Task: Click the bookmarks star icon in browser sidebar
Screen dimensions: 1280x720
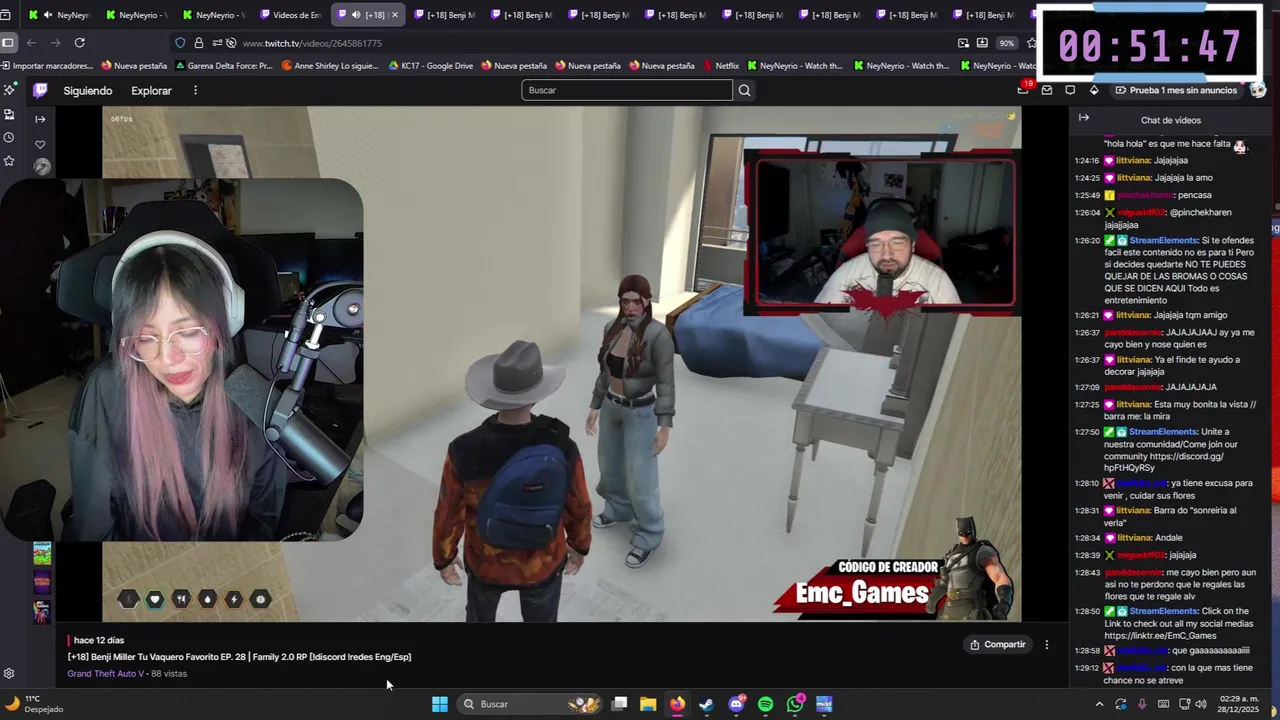Action: [9, 160]
